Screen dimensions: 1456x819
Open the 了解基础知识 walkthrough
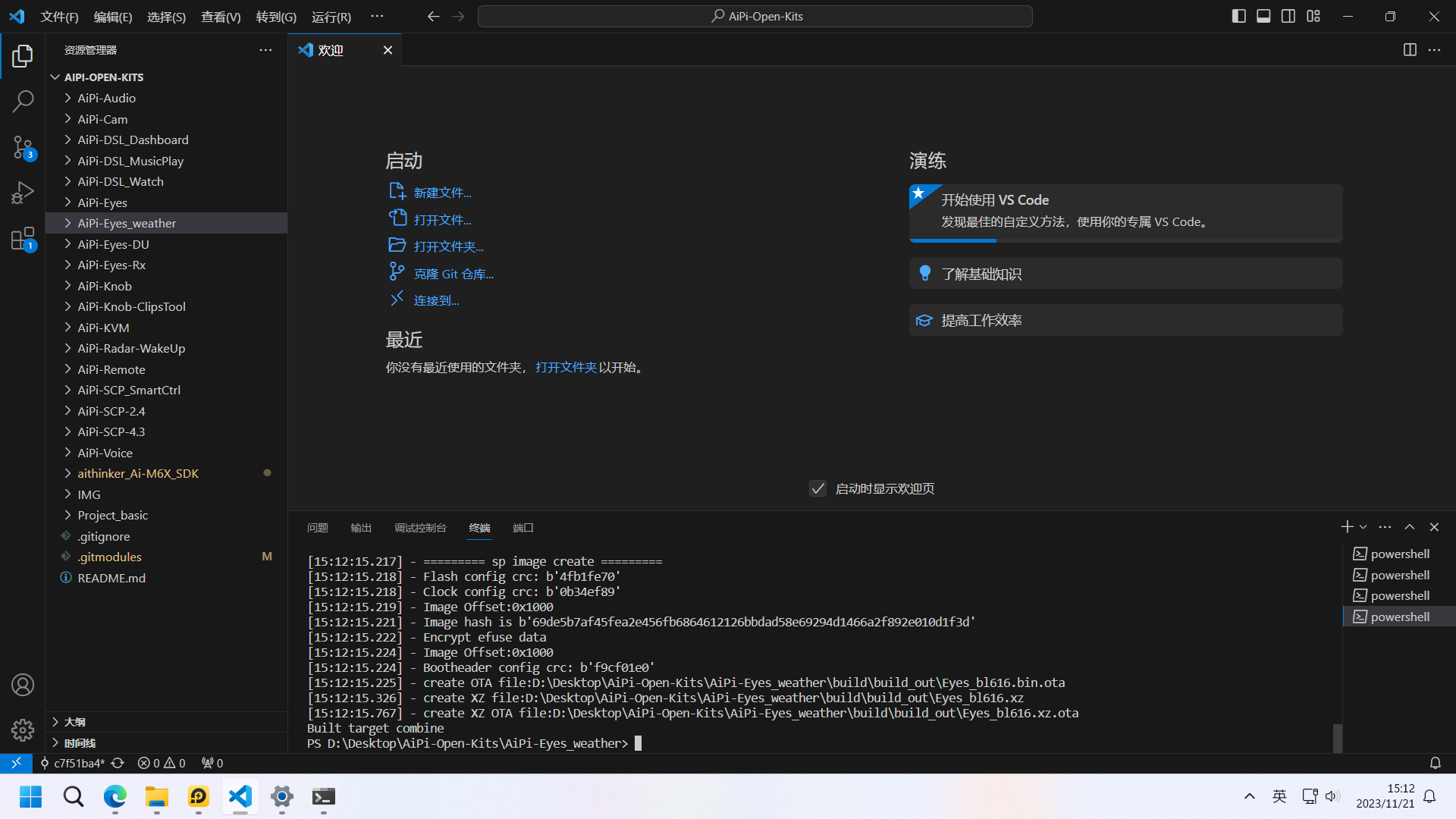[1125, 274]
